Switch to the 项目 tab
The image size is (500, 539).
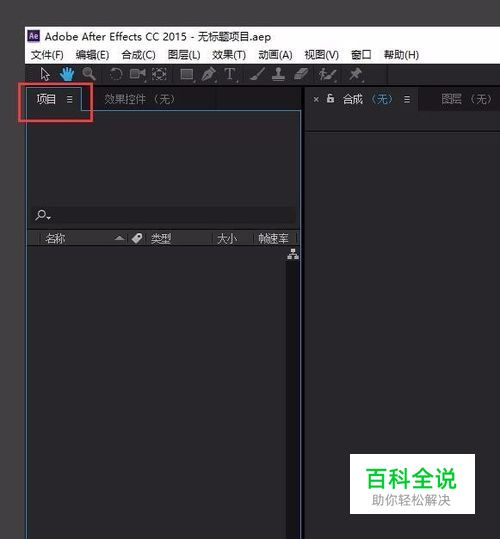(46, 99)
